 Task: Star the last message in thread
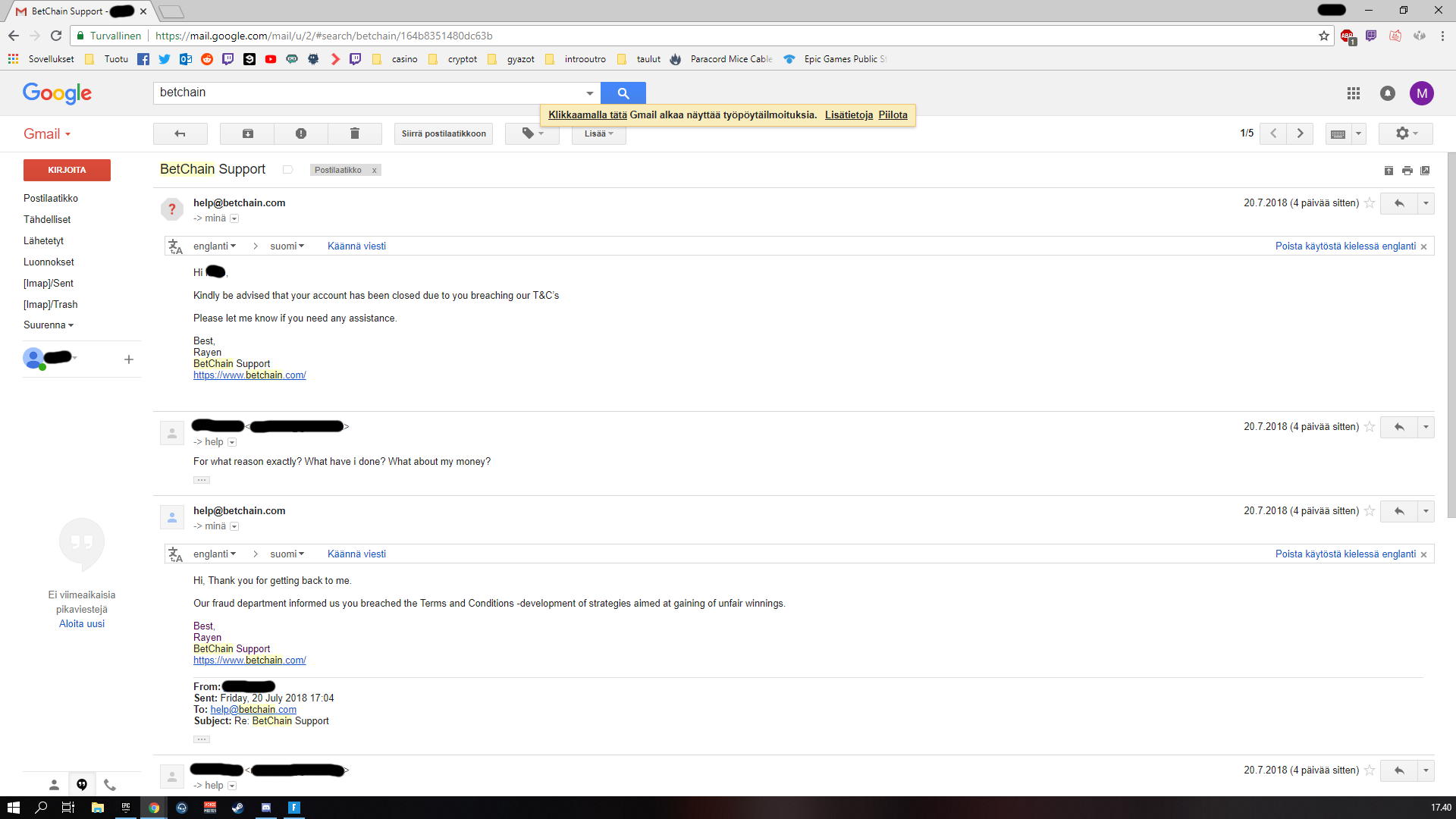coord(1370,770)
